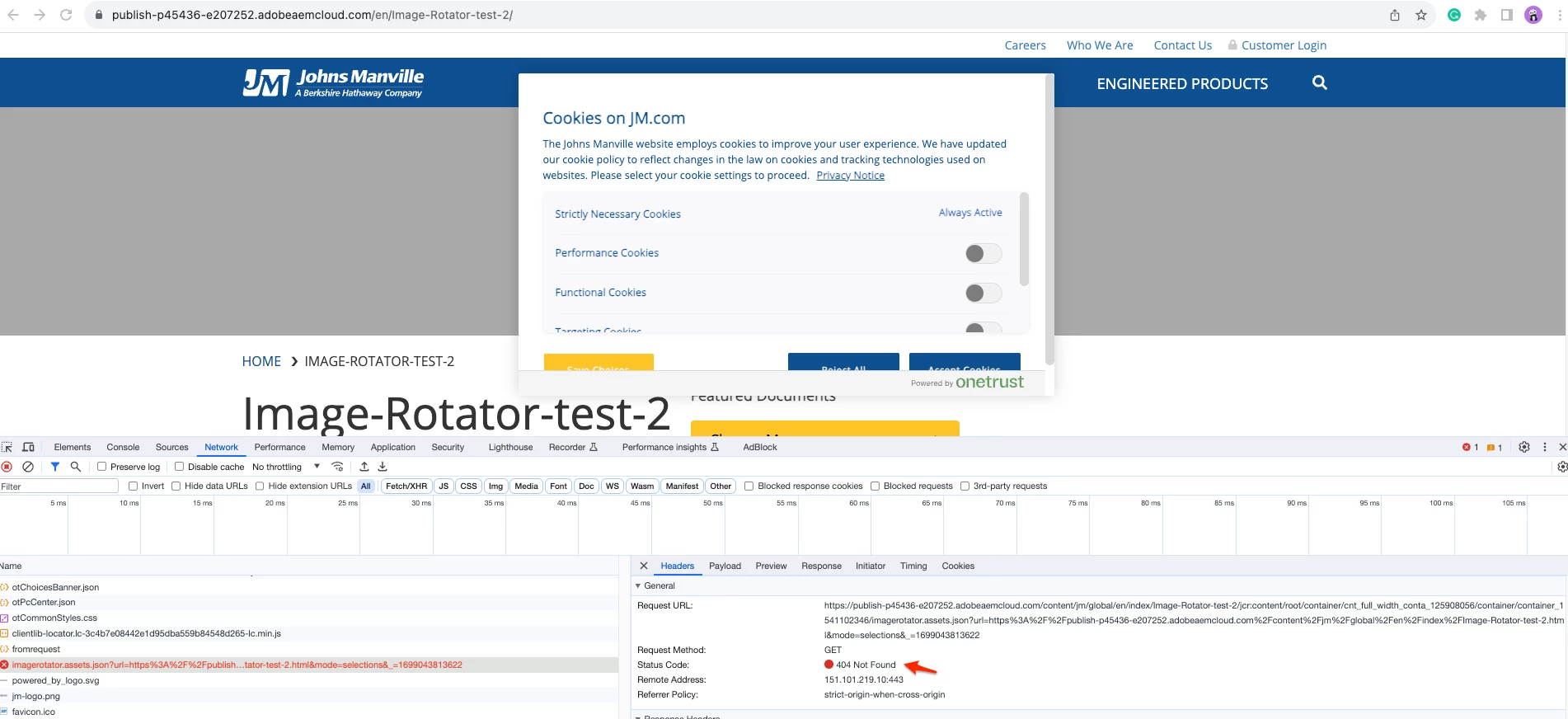Open the Timing tab of the request
Screen dimensions: 1568x719
pos(913,566)
